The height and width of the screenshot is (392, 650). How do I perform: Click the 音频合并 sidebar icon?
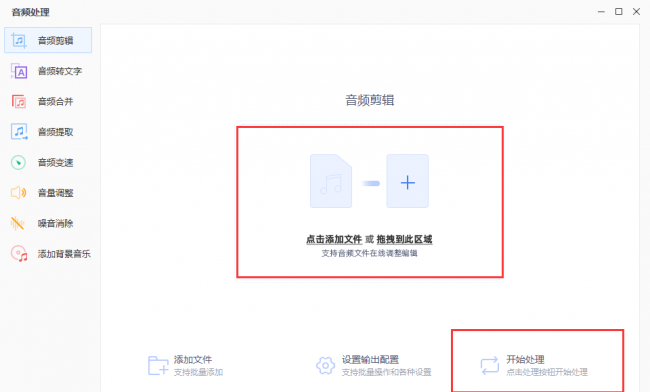19,102
